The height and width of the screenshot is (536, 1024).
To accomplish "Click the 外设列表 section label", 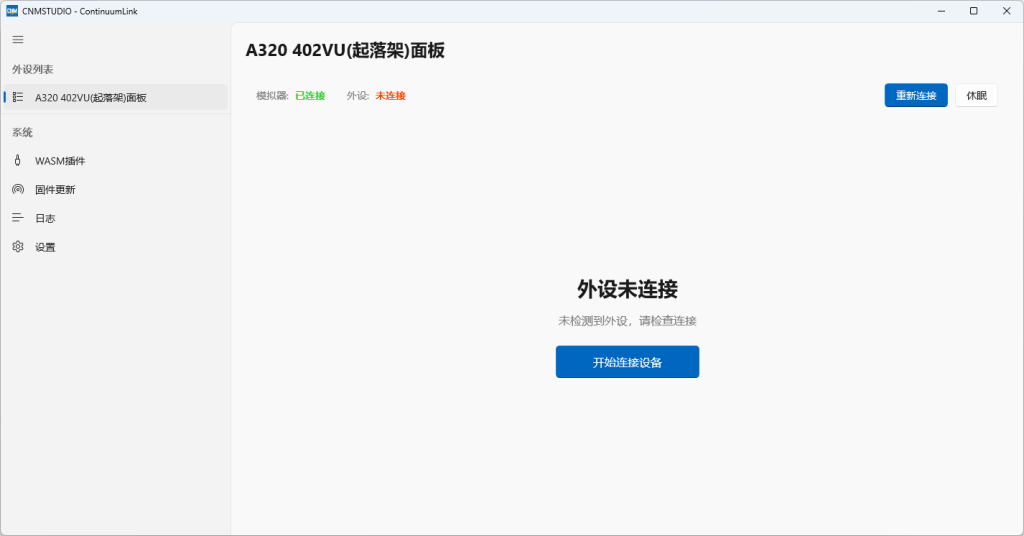I will pos(33,69).
